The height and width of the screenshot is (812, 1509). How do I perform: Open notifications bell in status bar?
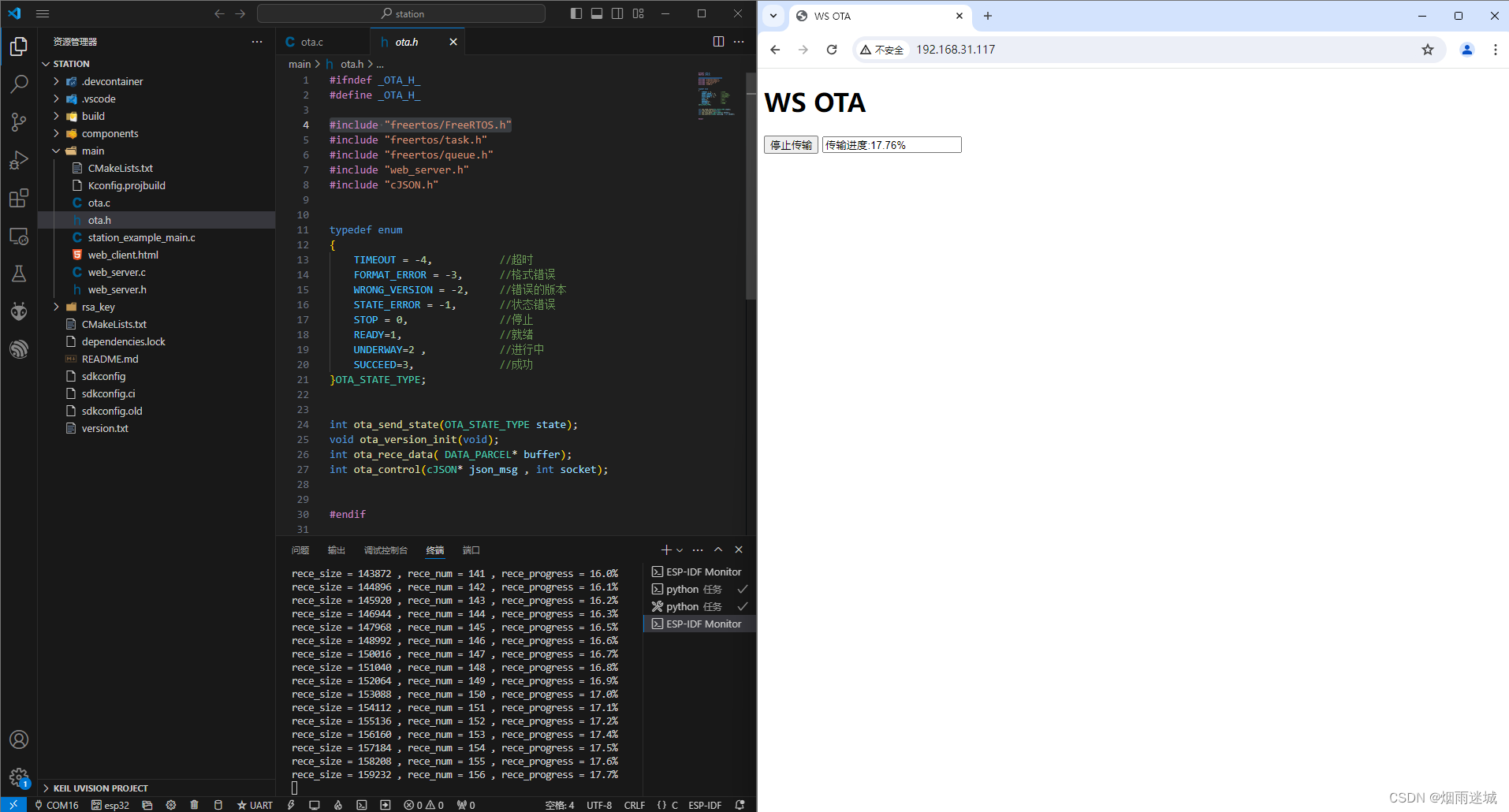point(740,805)
